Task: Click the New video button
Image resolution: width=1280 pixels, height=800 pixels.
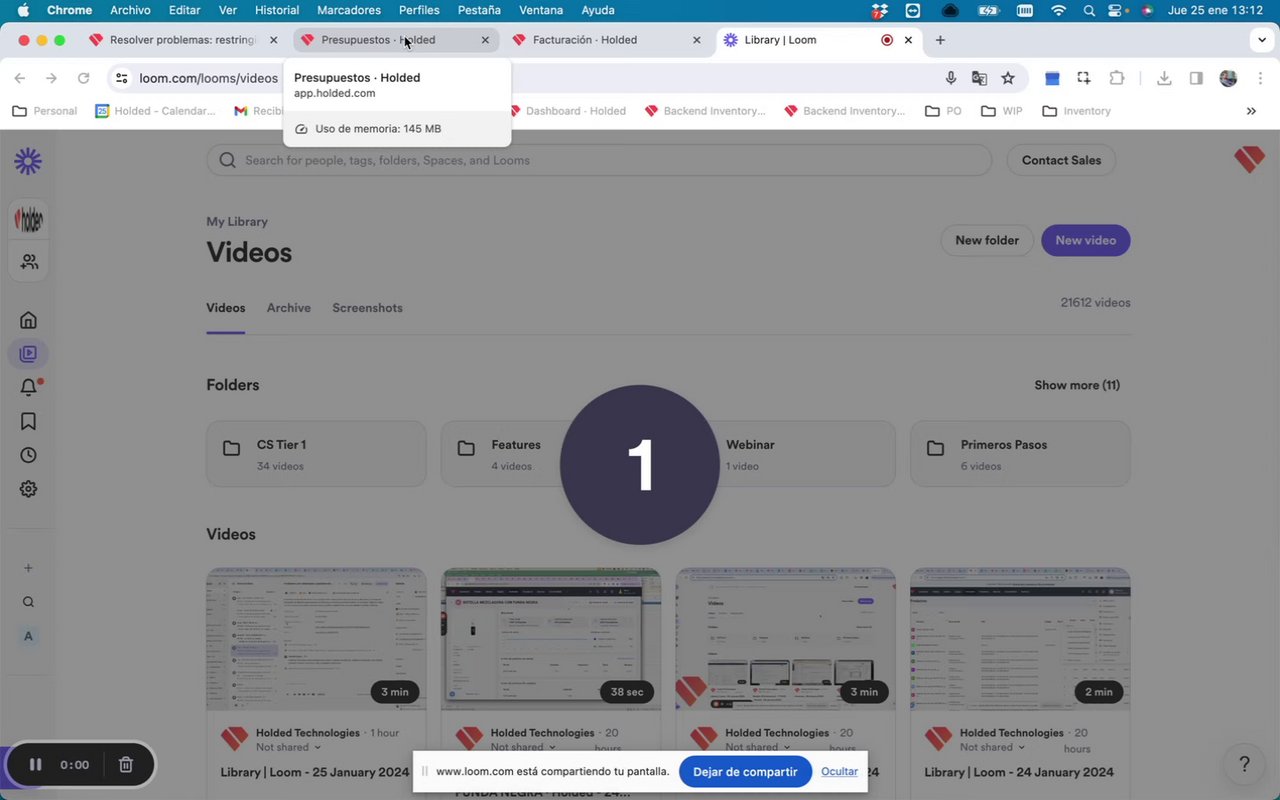Action: tap(1086, 240)
